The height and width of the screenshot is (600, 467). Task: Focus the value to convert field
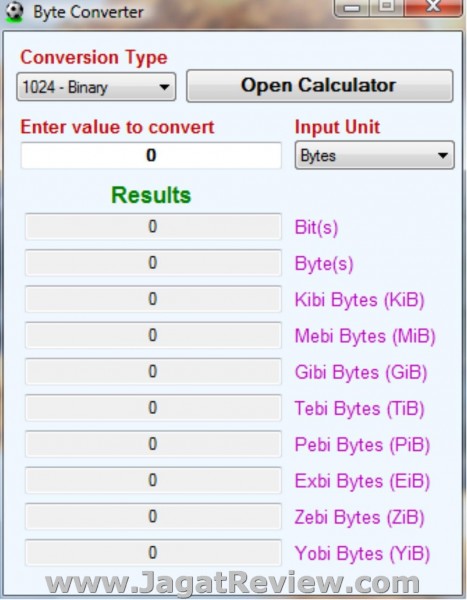click(151, 155)
